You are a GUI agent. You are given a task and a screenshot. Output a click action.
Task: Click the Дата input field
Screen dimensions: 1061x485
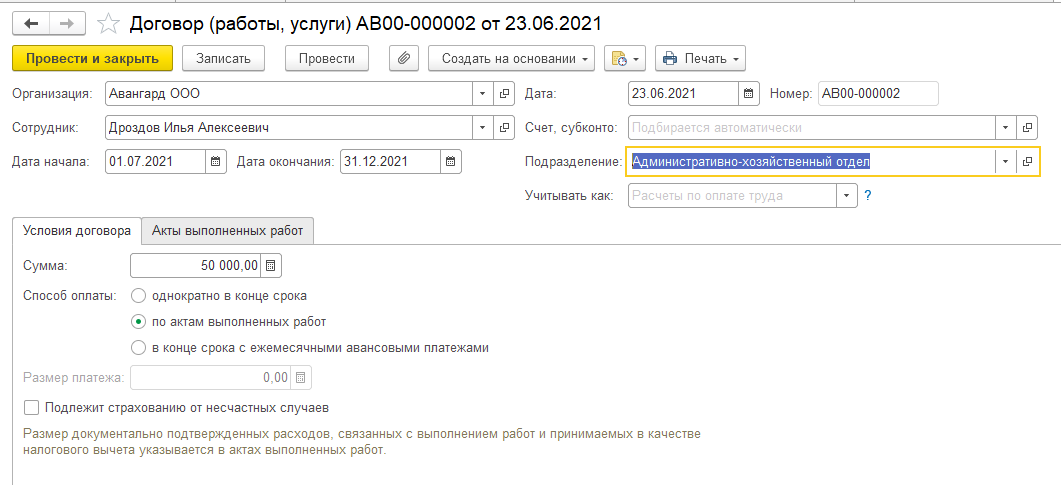[683, 94]
